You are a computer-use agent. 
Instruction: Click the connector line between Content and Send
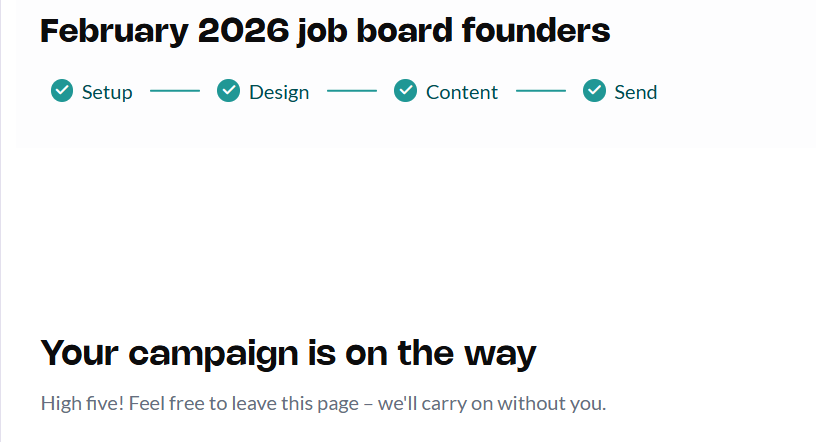tap(541, 91)
